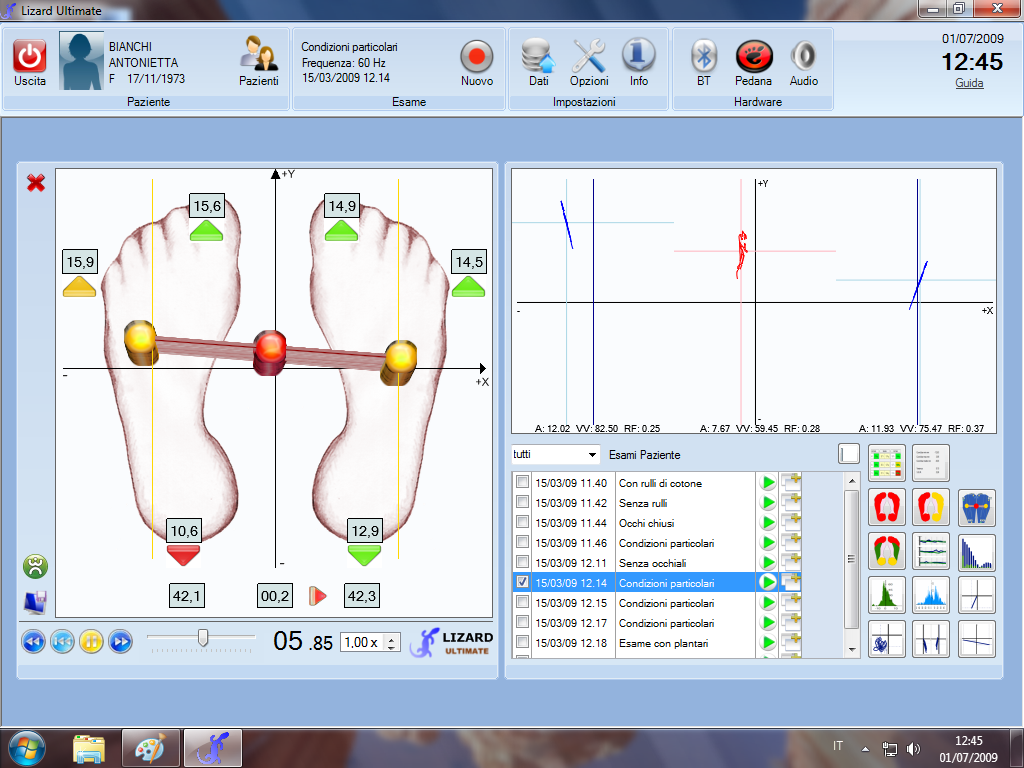Screen dimensions: 1024x768
Task: Open the Guida help link
Action: [x=969, y=84]
